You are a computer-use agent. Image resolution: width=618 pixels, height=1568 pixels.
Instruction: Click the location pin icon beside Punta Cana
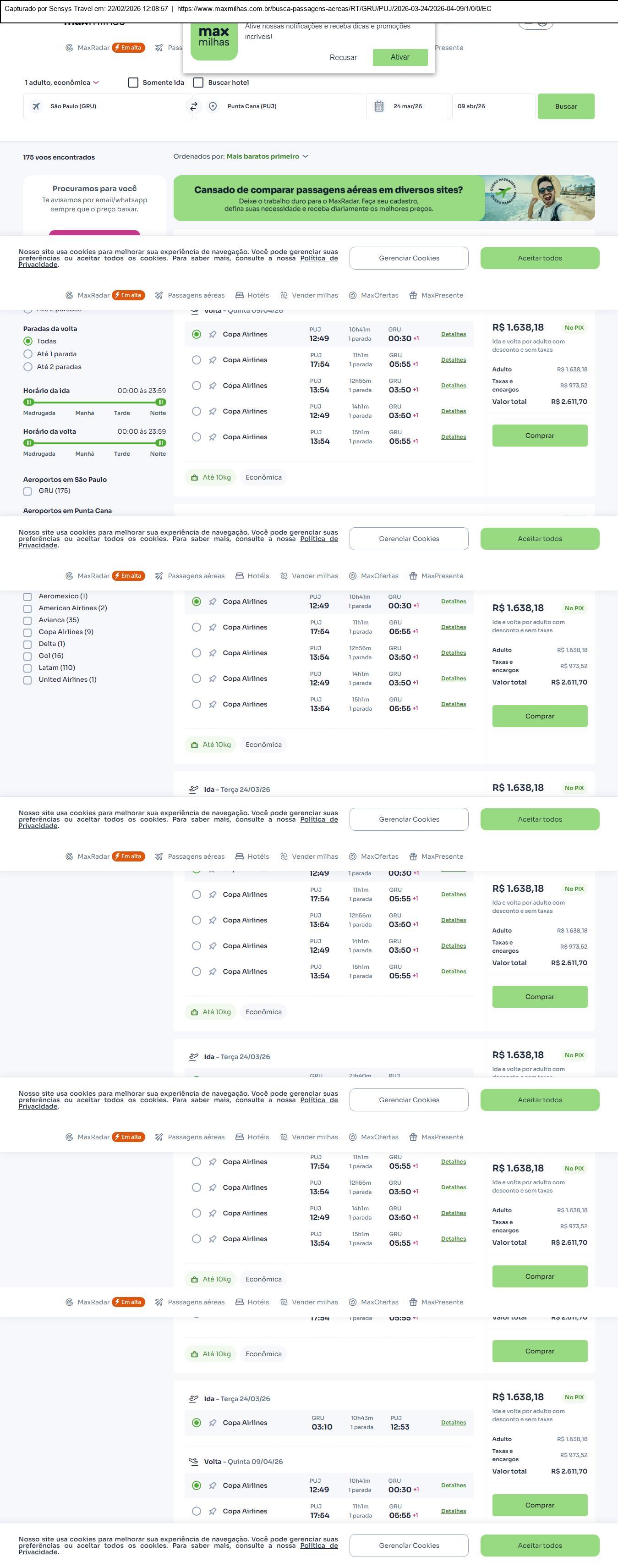click(213, 106)
